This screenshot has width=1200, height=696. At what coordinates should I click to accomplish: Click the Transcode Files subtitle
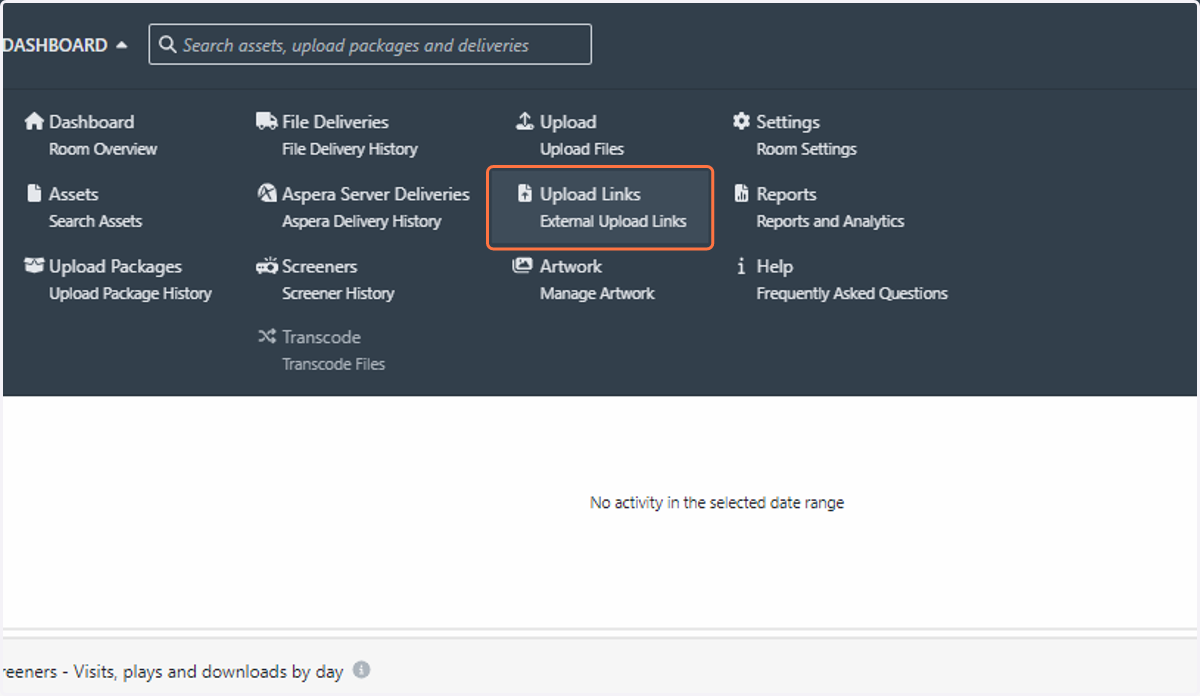pos(333,364)
